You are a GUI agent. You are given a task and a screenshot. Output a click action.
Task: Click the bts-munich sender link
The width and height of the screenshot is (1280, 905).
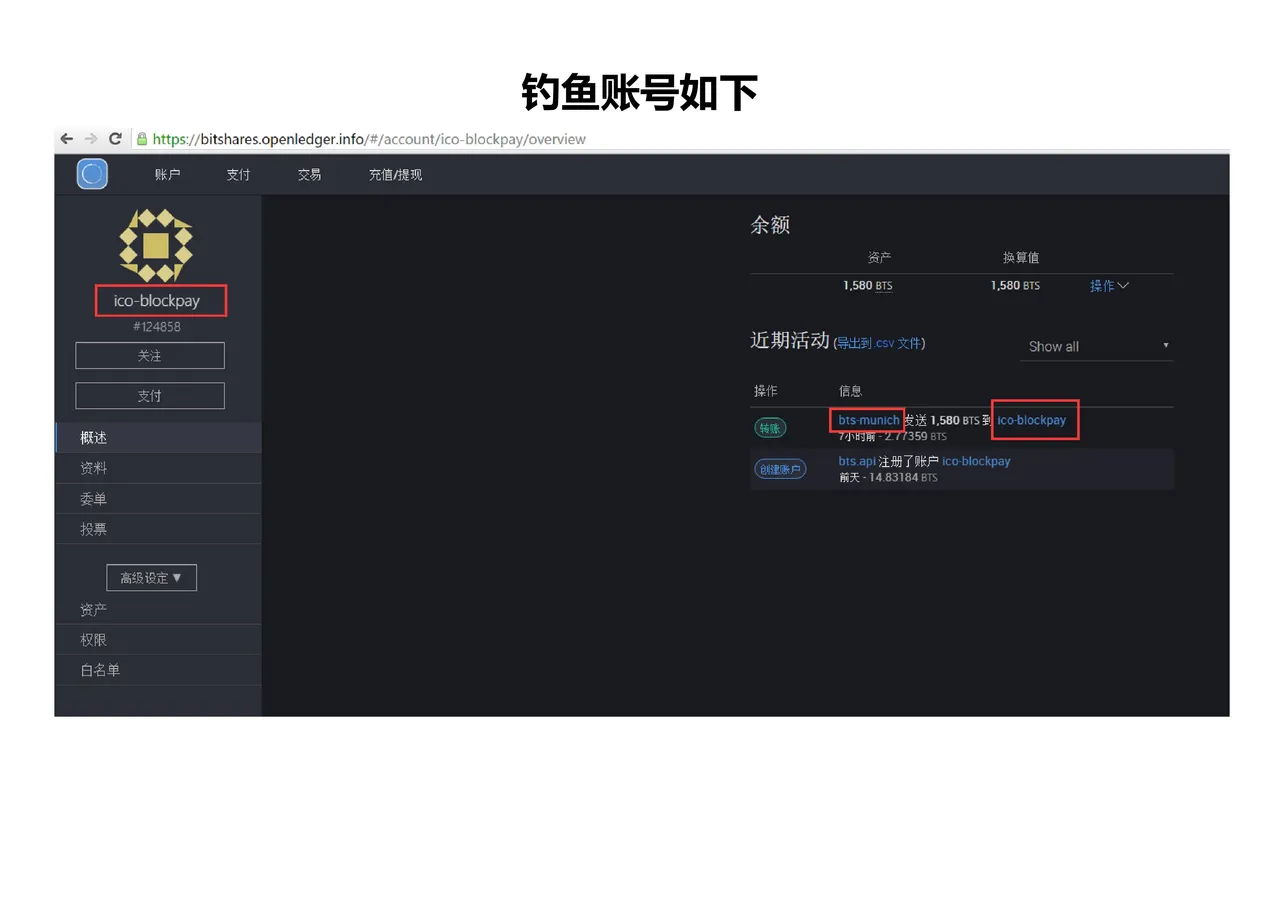click(x=868, y=420)
